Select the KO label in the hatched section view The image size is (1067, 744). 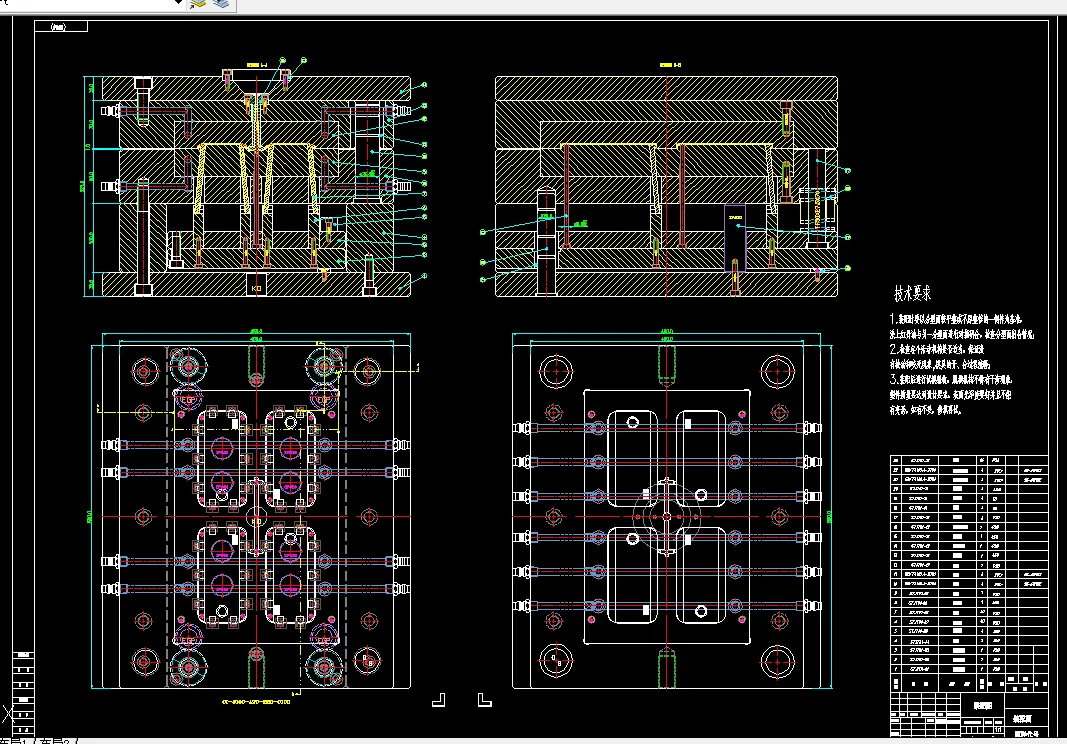(x=257, y=289)
